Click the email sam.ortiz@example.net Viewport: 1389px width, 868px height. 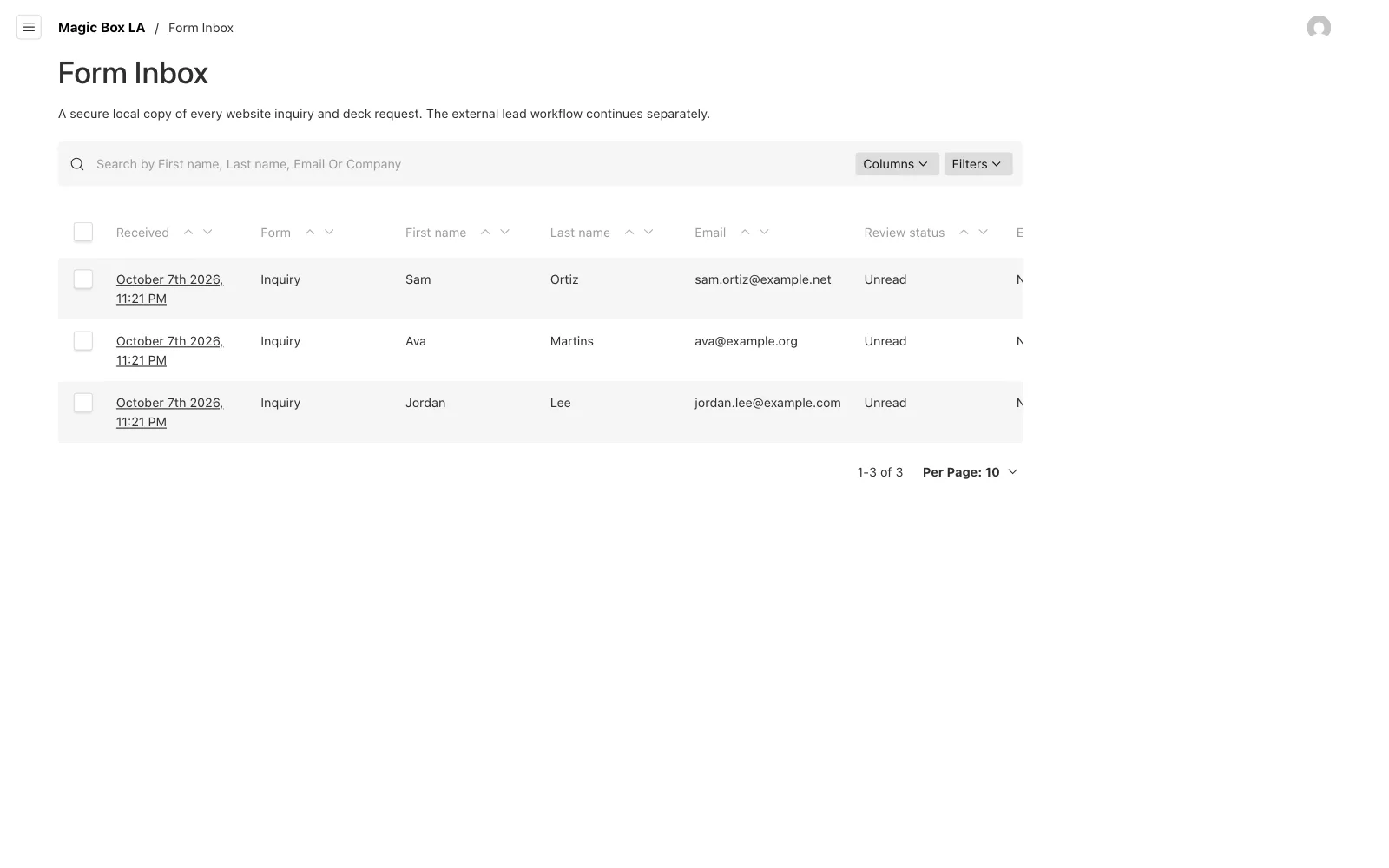coord(763,279)
